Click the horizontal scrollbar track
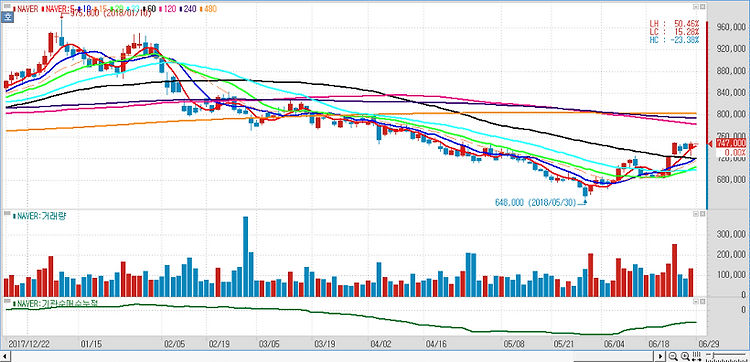The width and height of the screenshot is (750, 362). pyautogui.click(x=333, y=357)
